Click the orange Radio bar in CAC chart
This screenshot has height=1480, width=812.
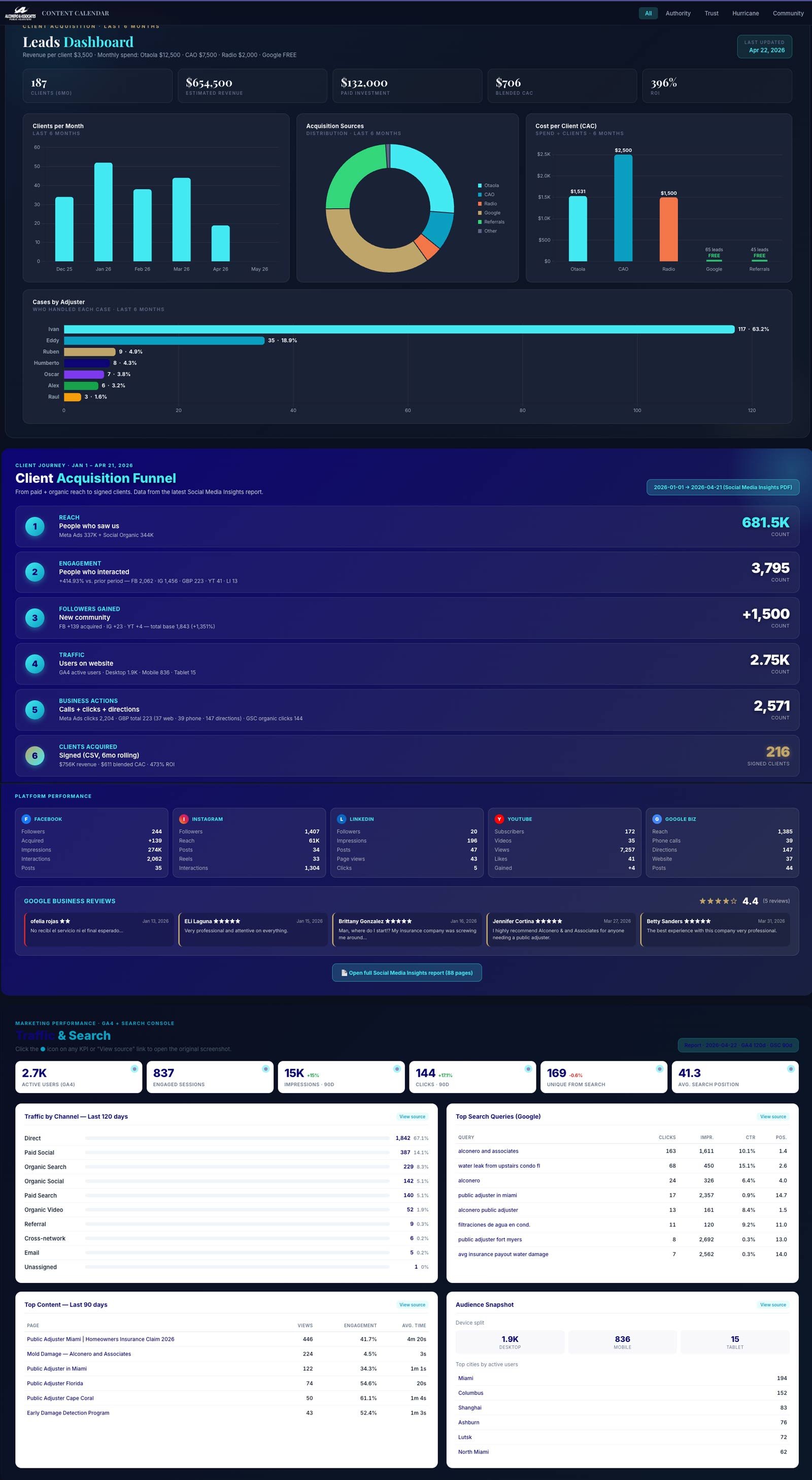pyautogui.click(x=668, y=229)
